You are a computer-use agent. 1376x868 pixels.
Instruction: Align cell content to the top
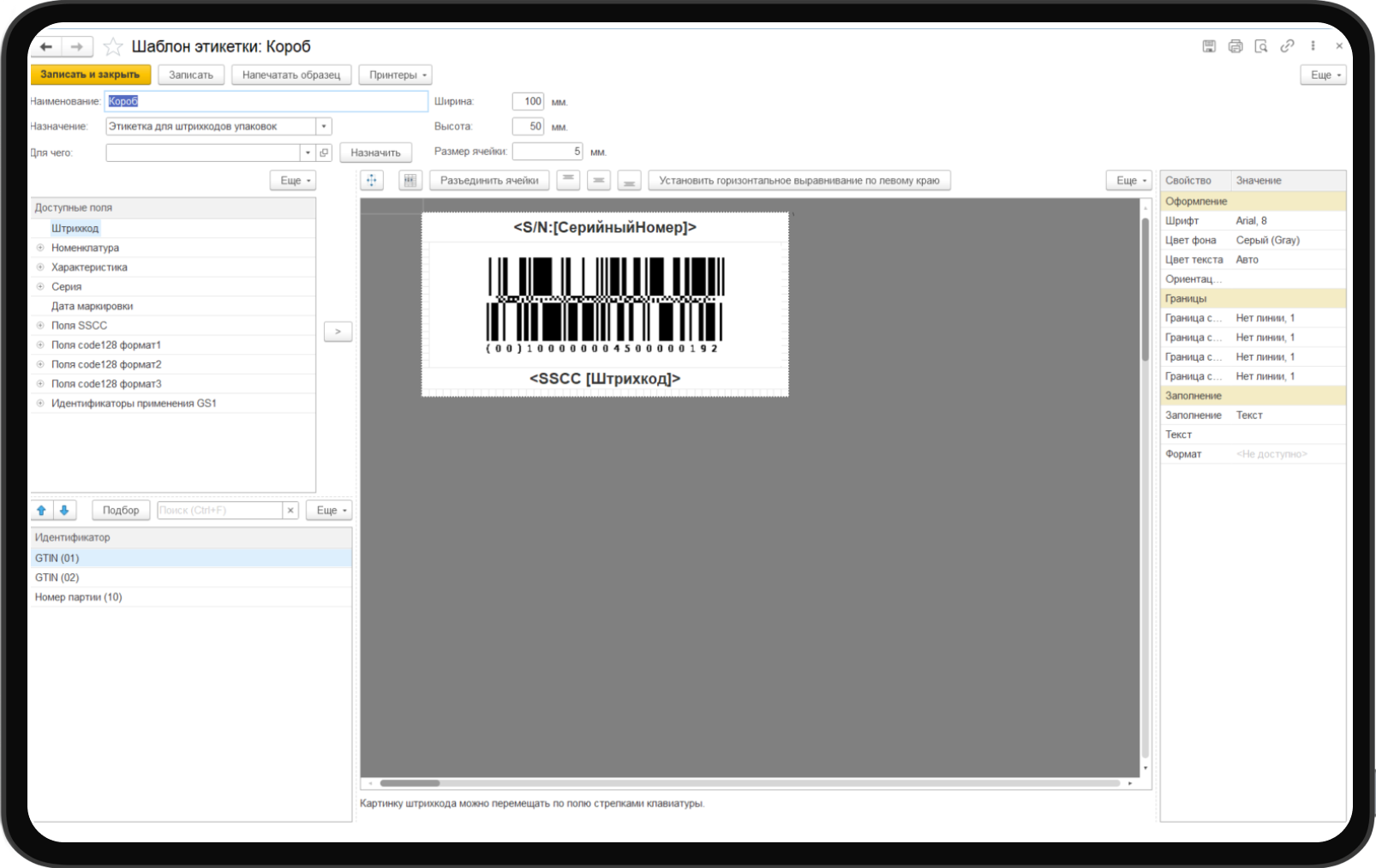(568, 181)
